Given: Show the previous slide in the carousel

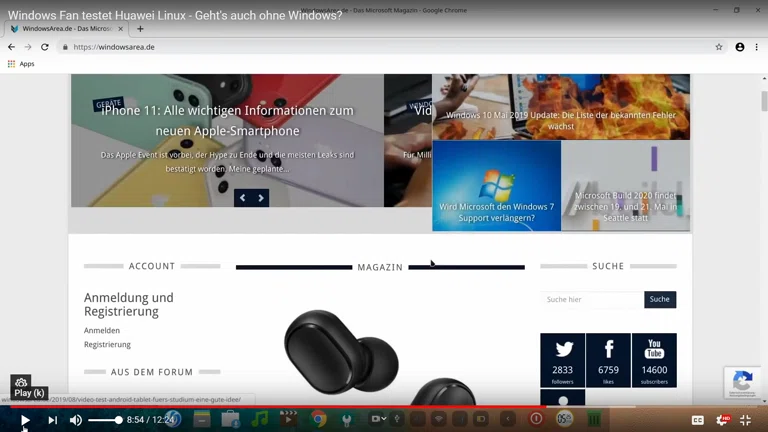Looking at the screenshot, I should tap(242, 198).
